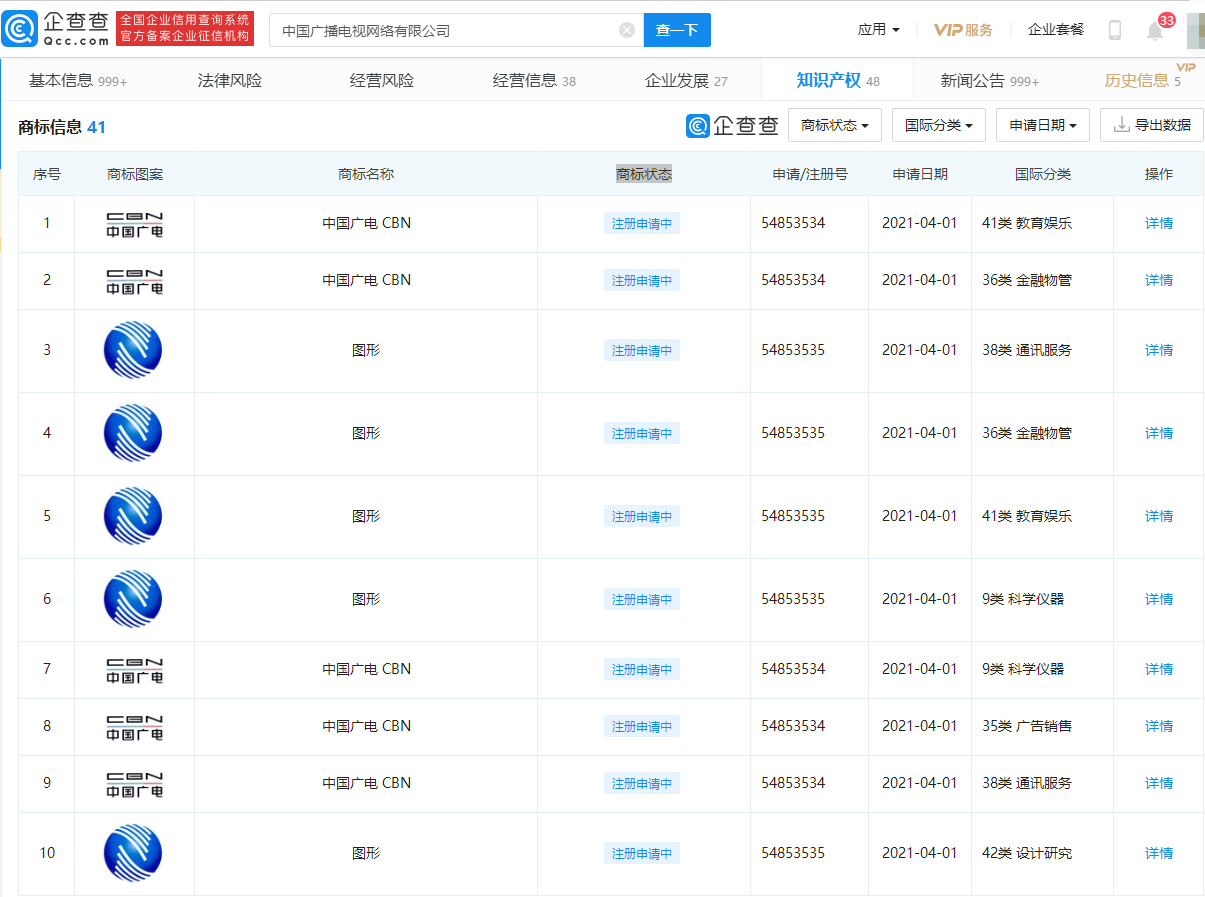Switch to the 经营信息 tab
Viewport: 1205px width, 897px height.
(534, 81)
